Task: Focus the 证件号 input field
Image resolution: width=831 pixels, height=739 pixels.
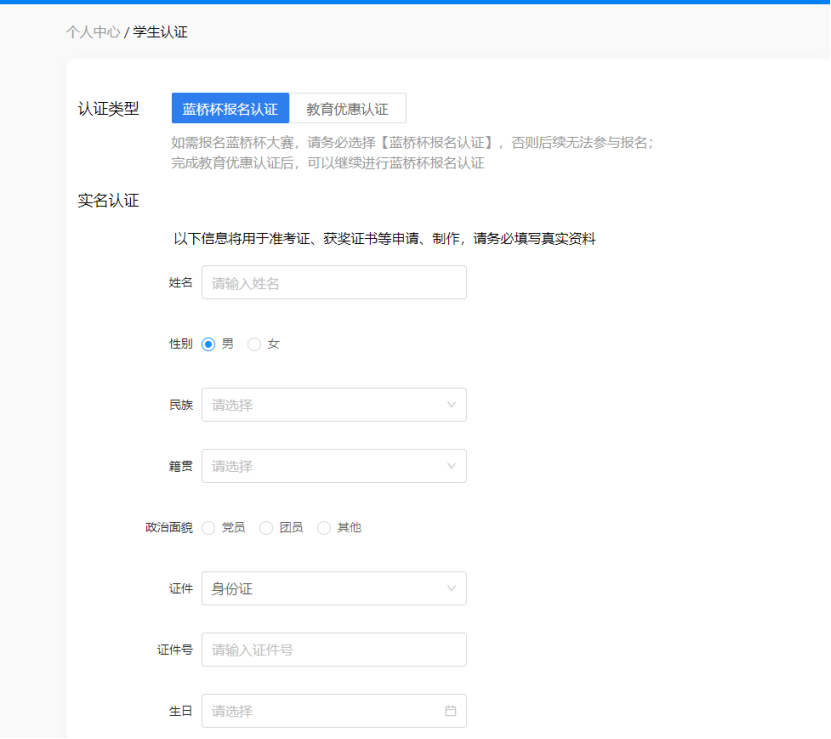Action: pos(334,650)
